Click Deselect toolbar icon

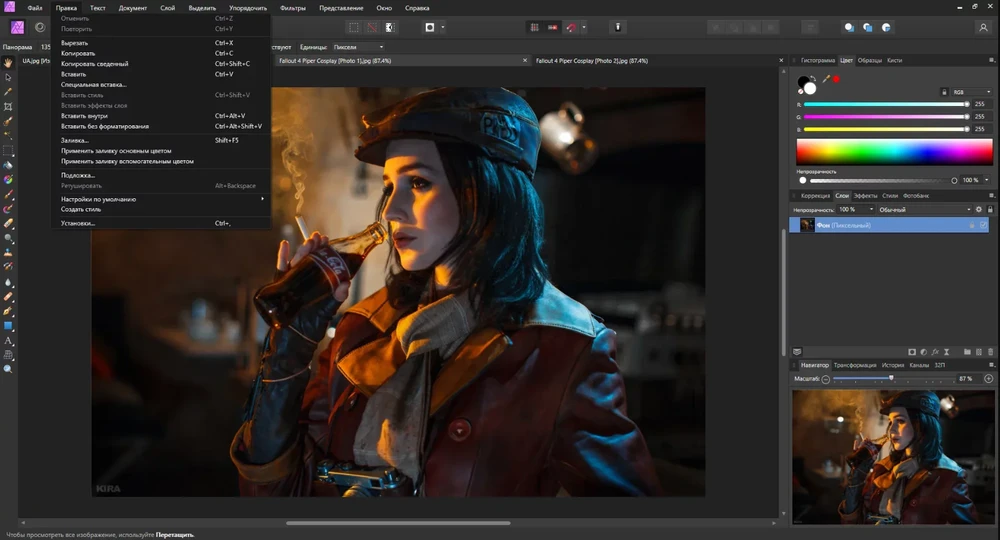coord(372,27)
